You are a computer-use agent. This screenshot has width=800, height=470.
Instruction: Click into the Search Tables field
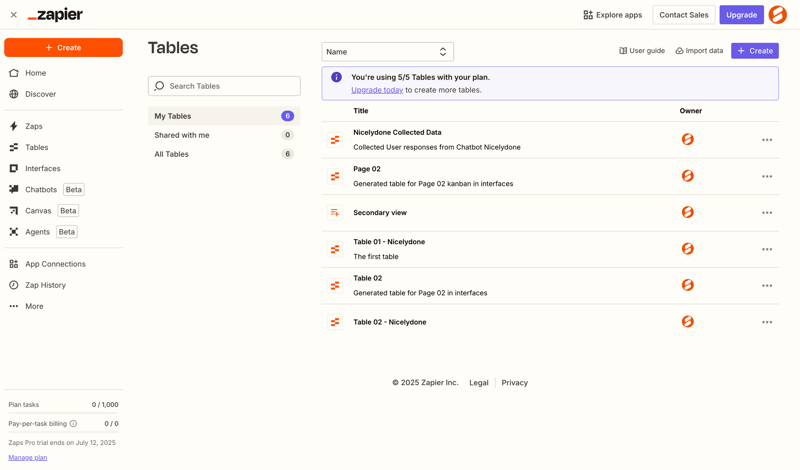[x=224, y=86]
